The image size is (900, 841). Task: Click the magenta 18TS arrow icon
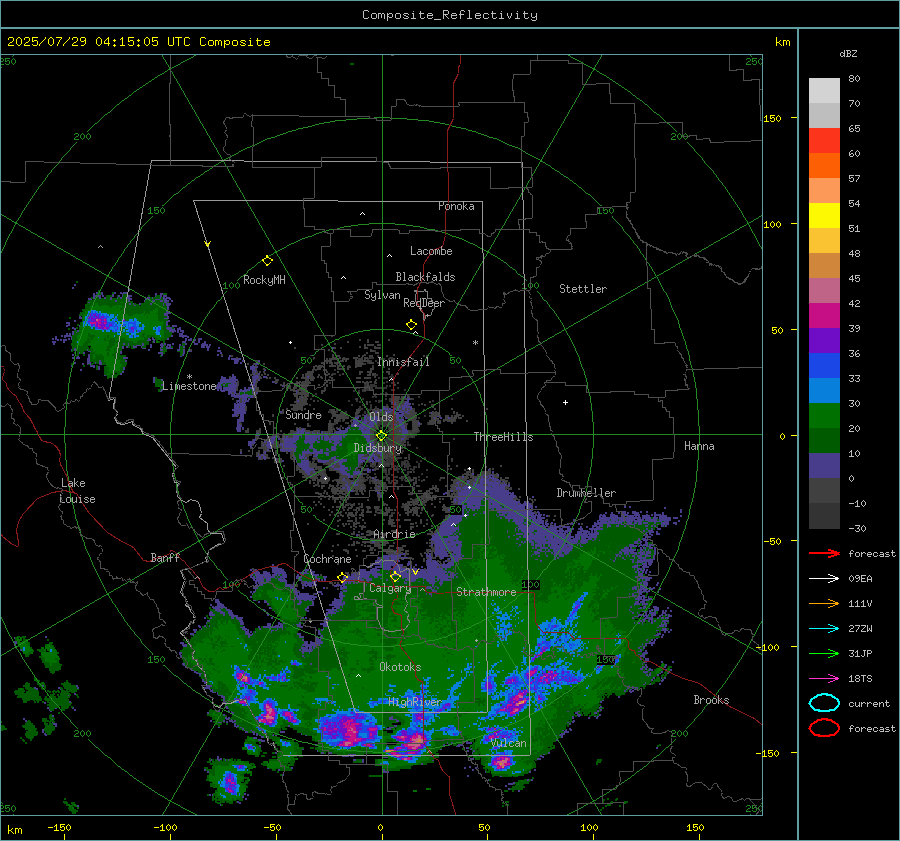(x=824, y=679)
